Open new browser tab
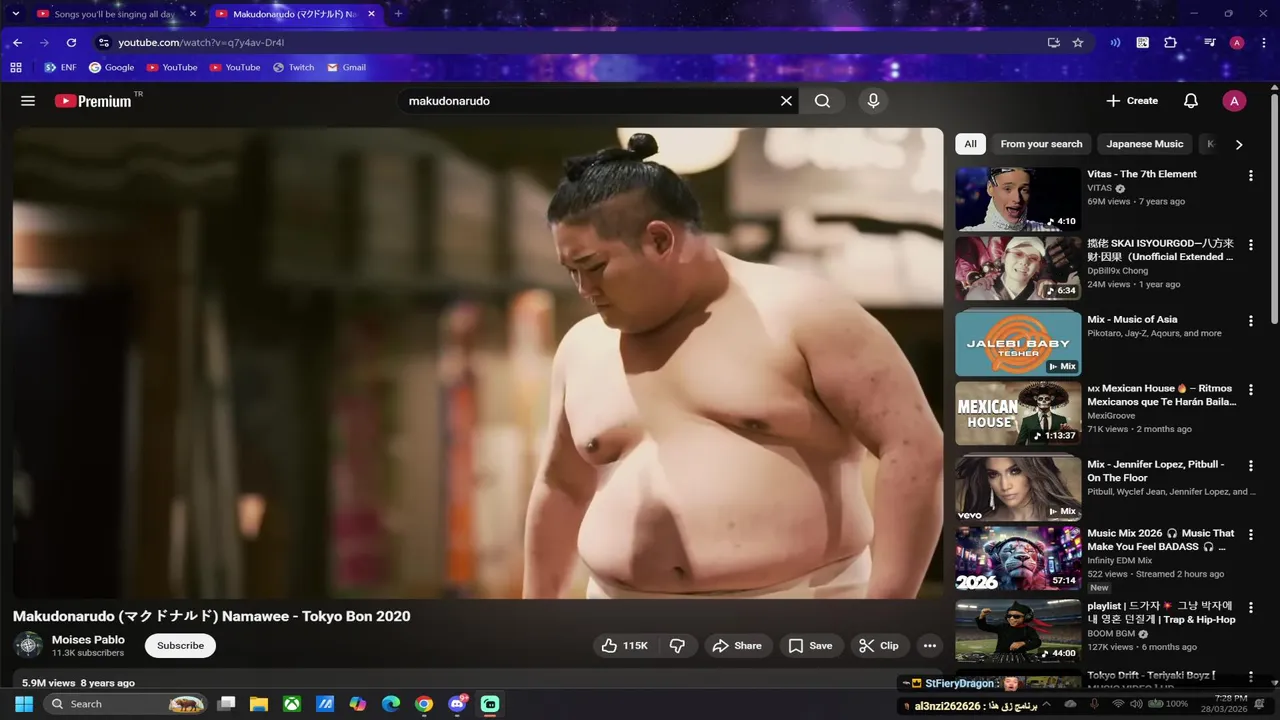The height and width of the screenshot is (720, 1280). [x=398, y=14]
